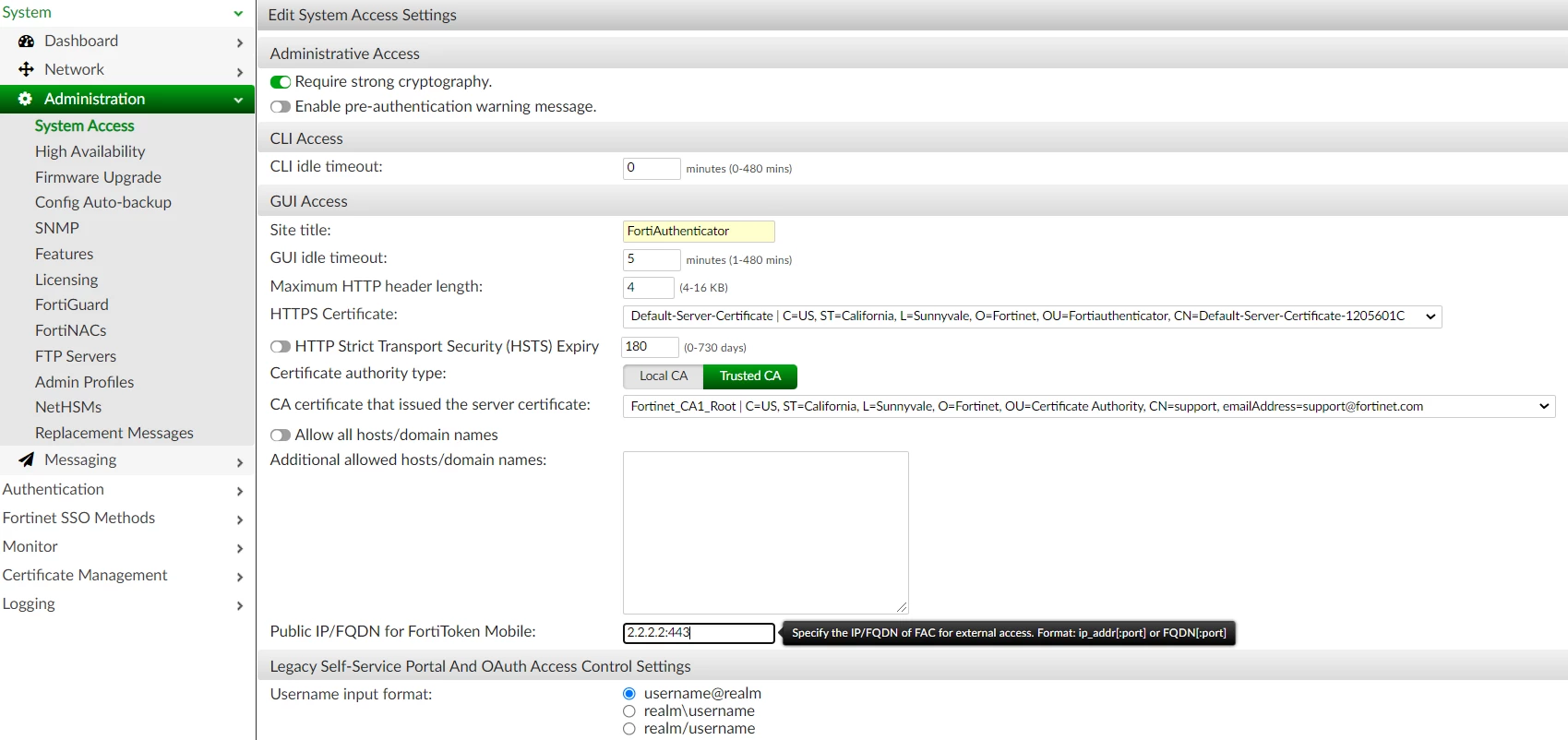Click the Network arrows icon
Image resolution: width=1568 pixels, height=740 pixels.
point(27,69)
